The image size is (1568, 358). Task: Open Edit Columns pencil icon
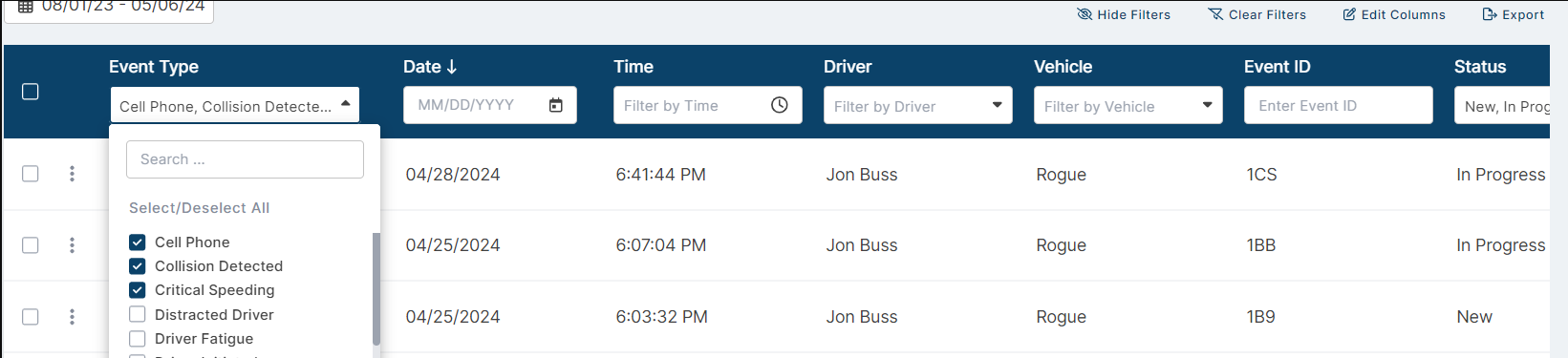click(x=1349, y=14)
